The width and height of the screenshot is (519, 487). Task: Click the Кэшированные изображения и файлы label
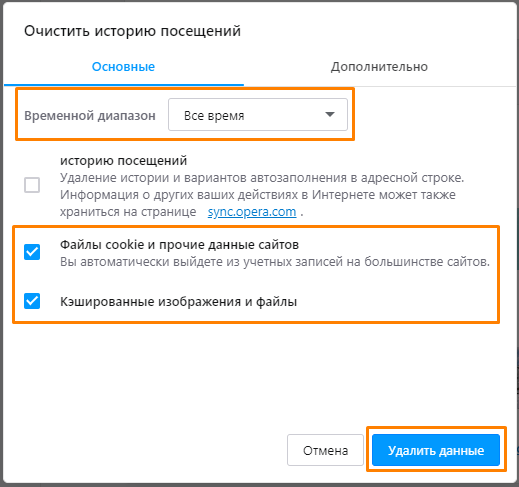[x=178, y=302]
